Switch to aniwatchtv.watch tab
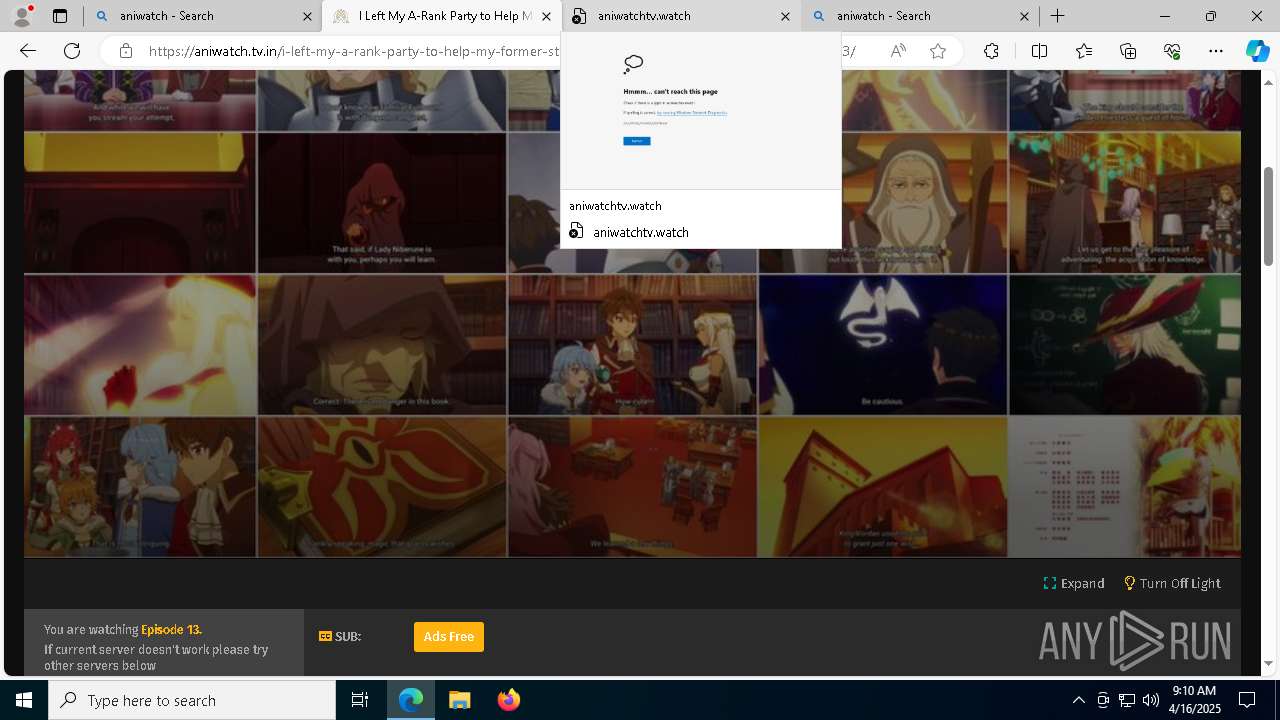Image resolution: width=1280 pixels, height=720 pixels. click(680, 16)
